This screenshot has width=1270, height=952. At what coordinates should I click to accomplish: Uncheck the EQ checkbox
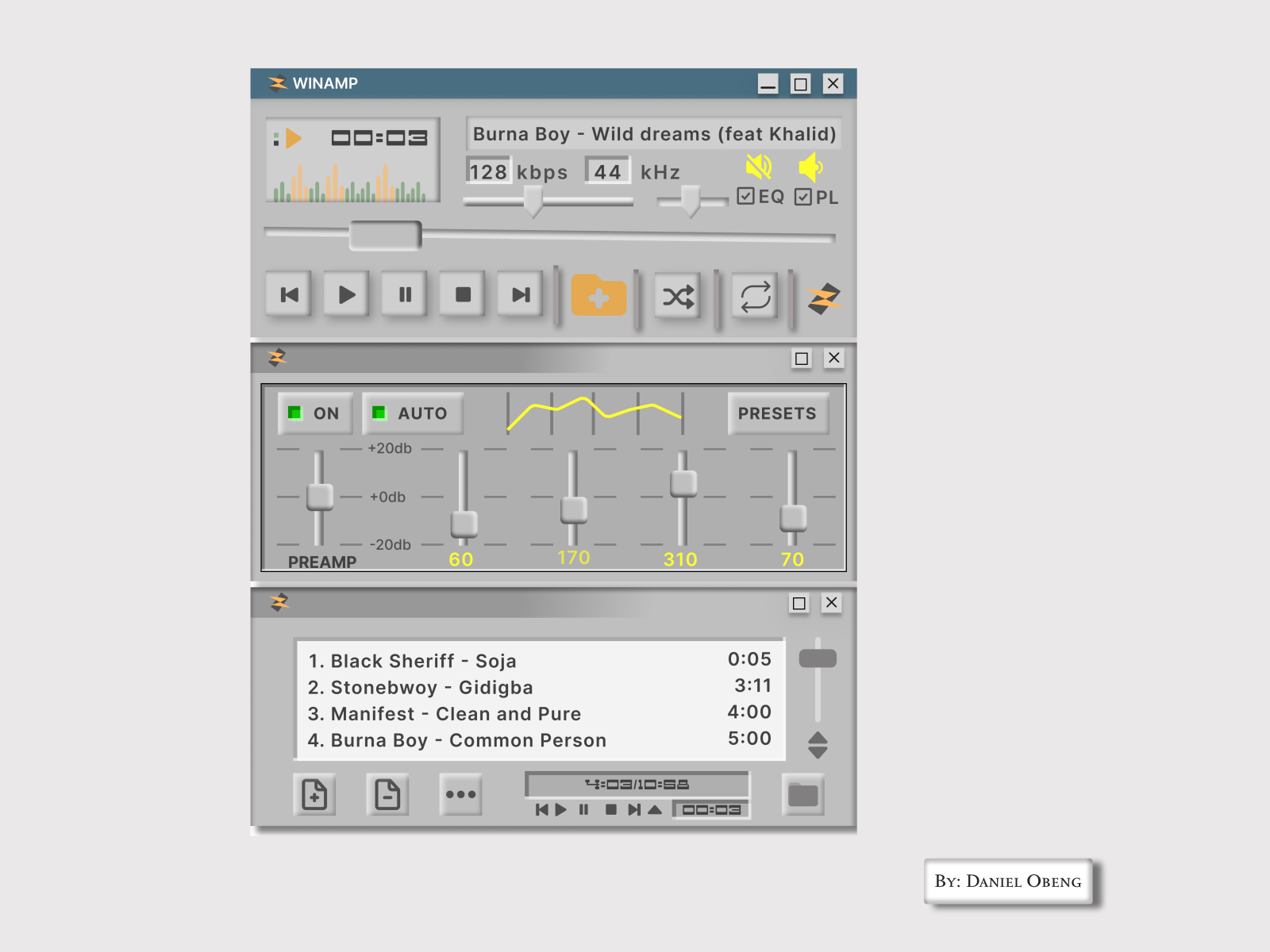pos(745,196)
